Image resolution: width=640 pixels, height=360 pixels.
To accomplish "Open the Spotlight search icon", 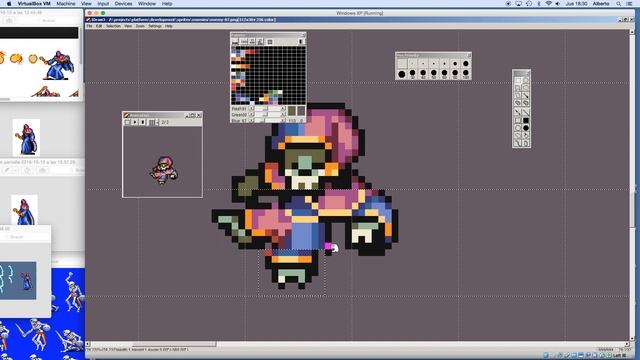I will (619, 3).
